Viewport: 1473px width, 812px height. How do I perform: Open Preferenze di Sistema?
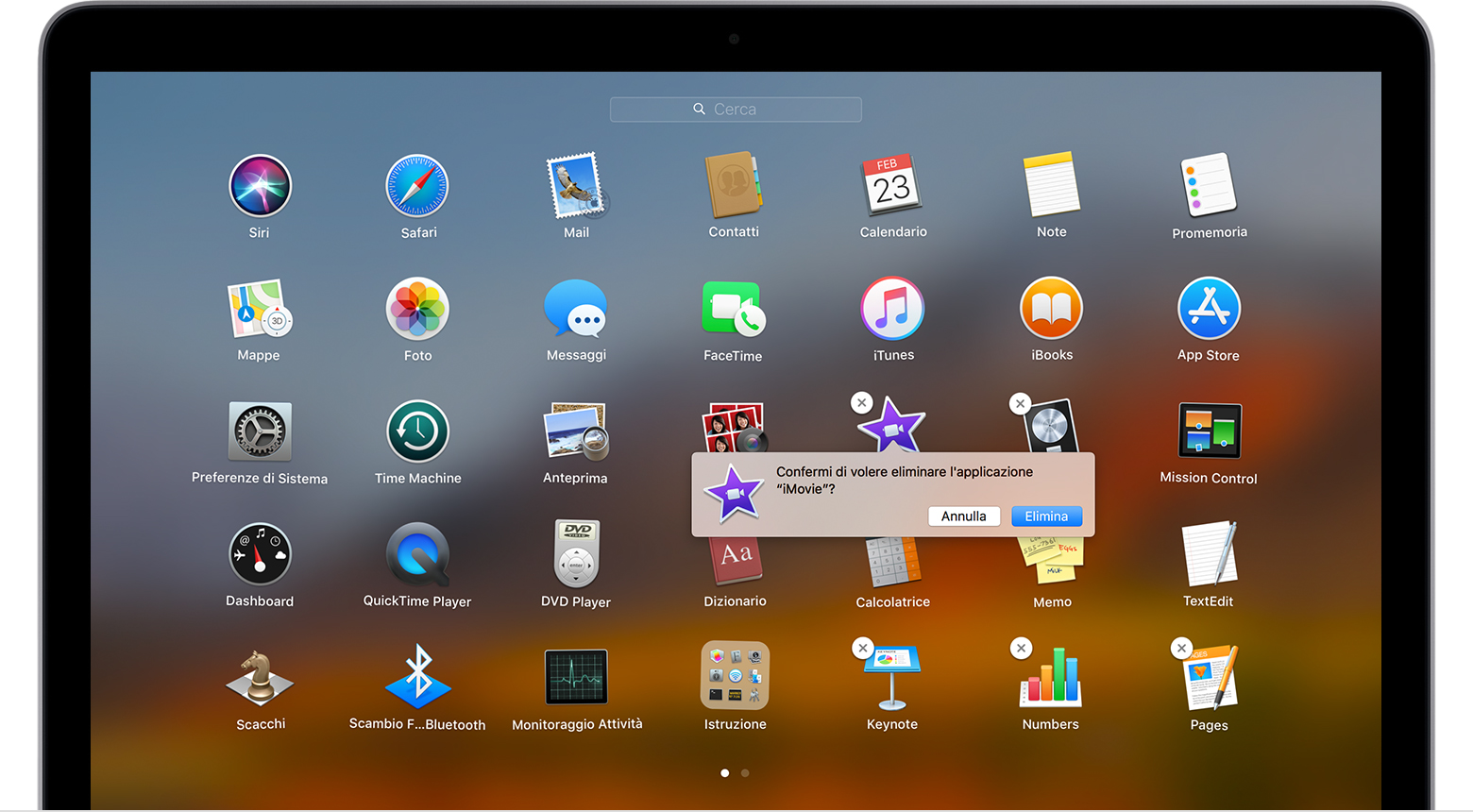(x=260, y=432)
